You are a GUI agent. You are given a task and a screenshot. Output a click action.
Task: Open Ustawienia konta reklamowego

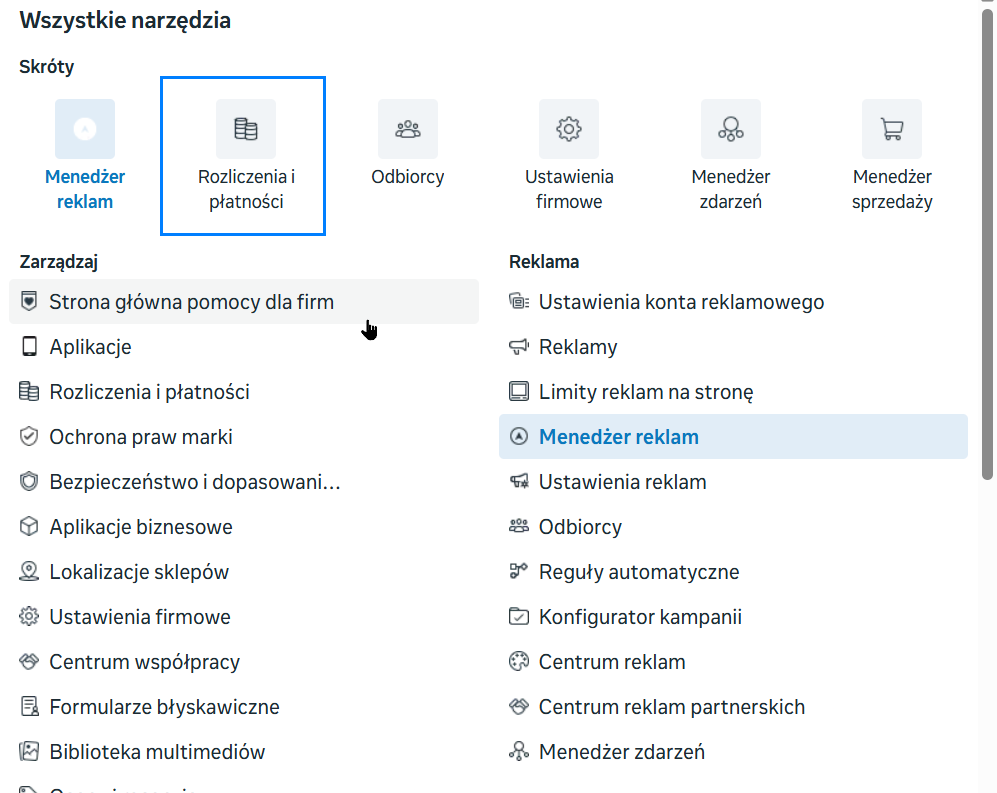point(681,302)
